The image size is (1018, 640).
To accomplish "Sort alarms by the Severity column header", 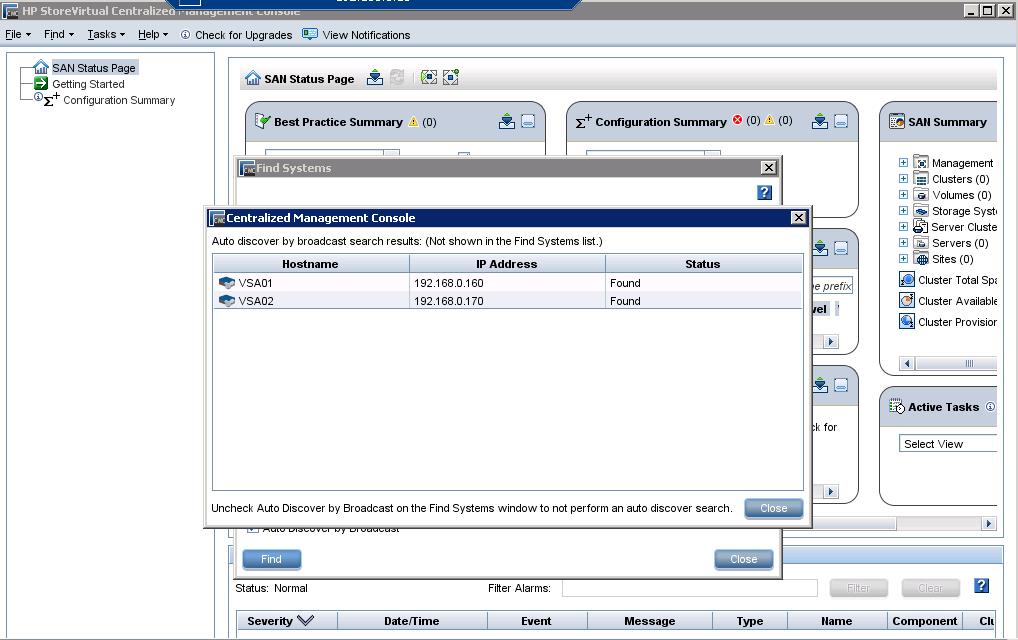I will point(286,621).
